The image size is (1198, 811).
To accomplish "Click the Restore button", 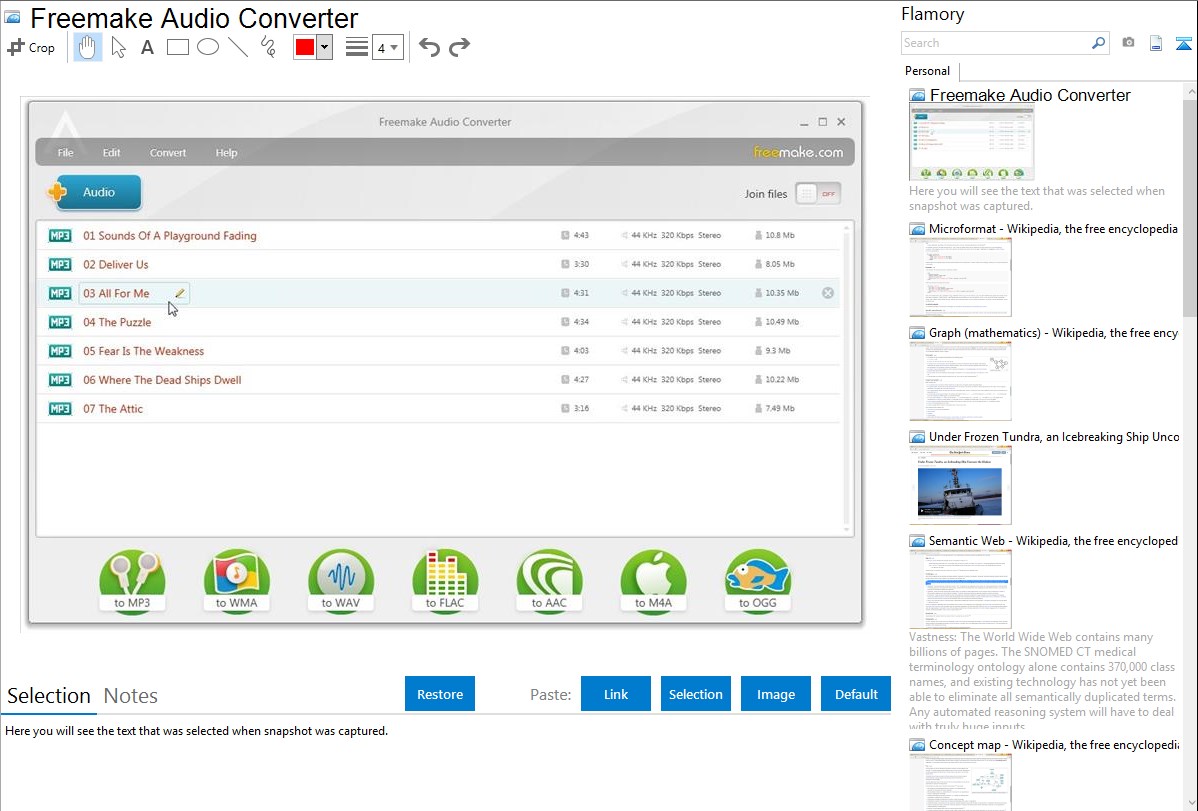I will tap(440, 694).
